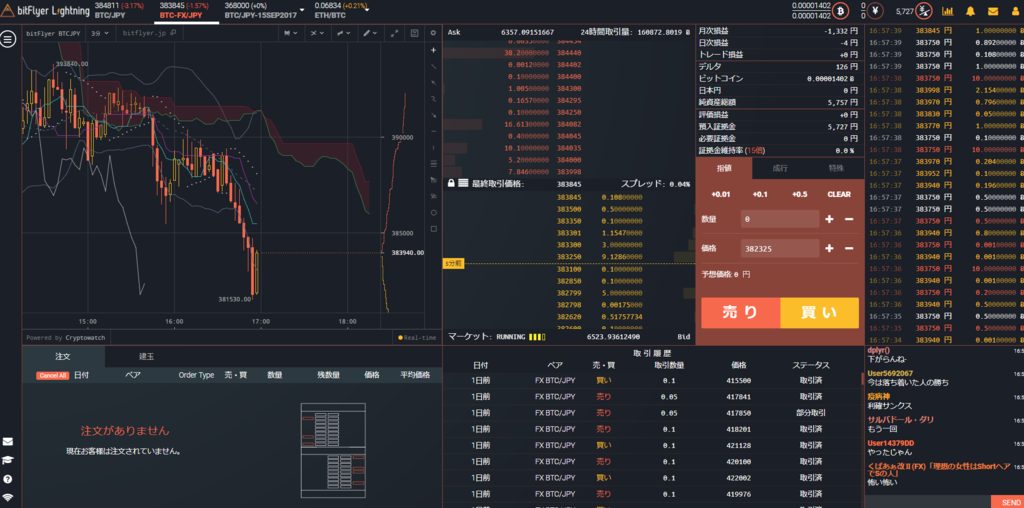
Task: Add +0.01 to quantity
Action: pyautogui.click(x=720, y=195)
